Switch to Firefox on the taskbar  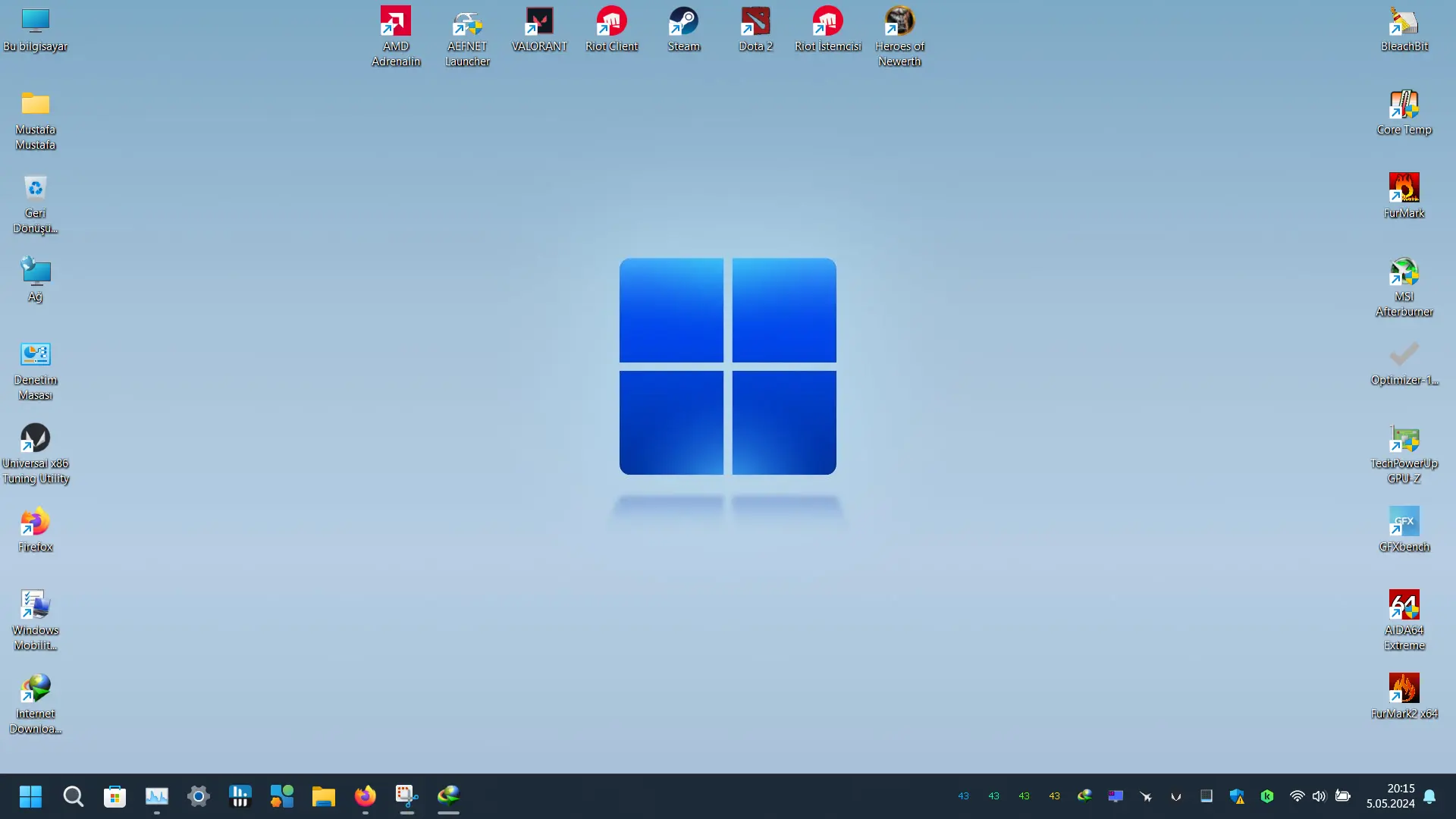pyautogui.click(x=365, y=796)
